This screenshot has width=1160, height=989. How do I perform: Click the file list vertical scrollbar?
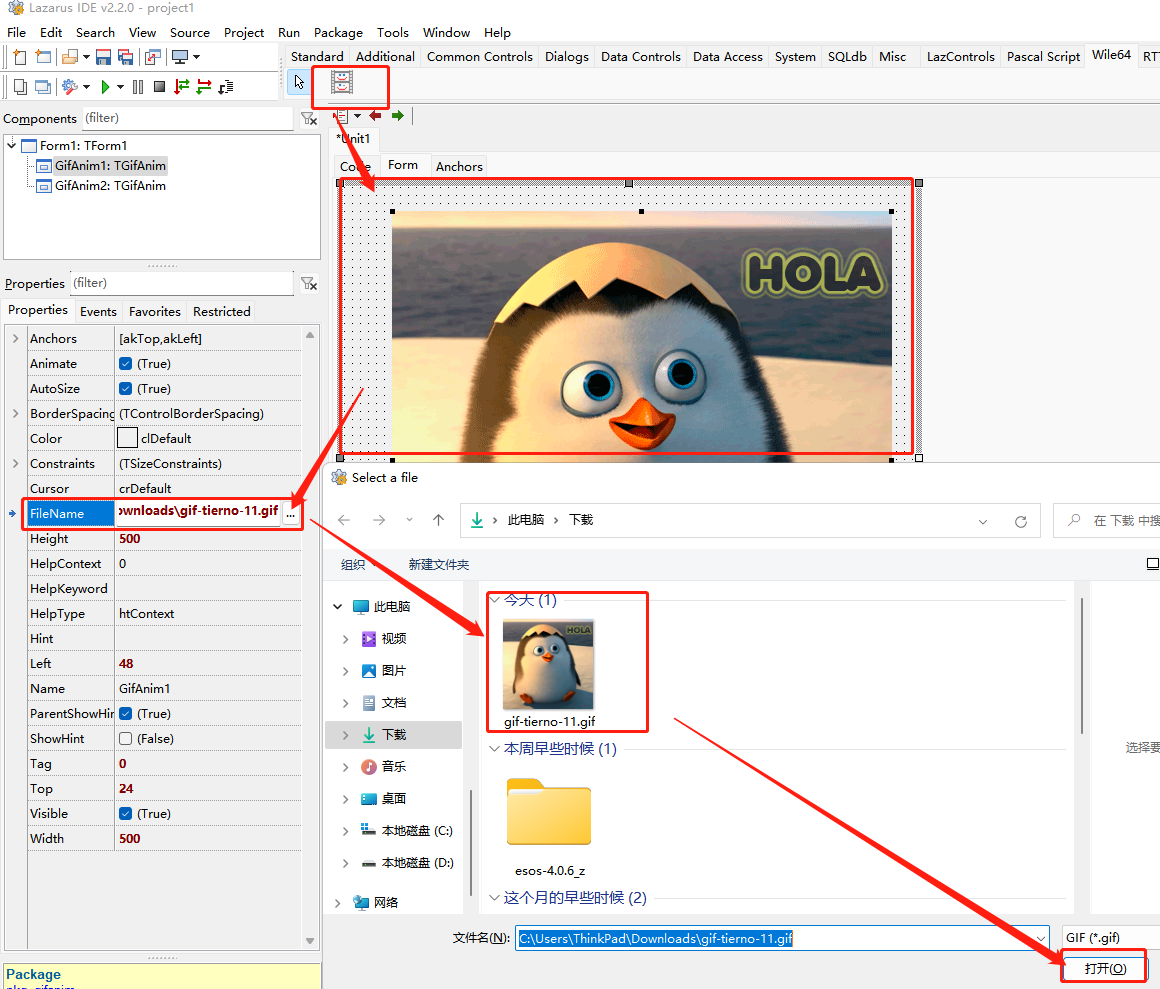coord(1081,665)
